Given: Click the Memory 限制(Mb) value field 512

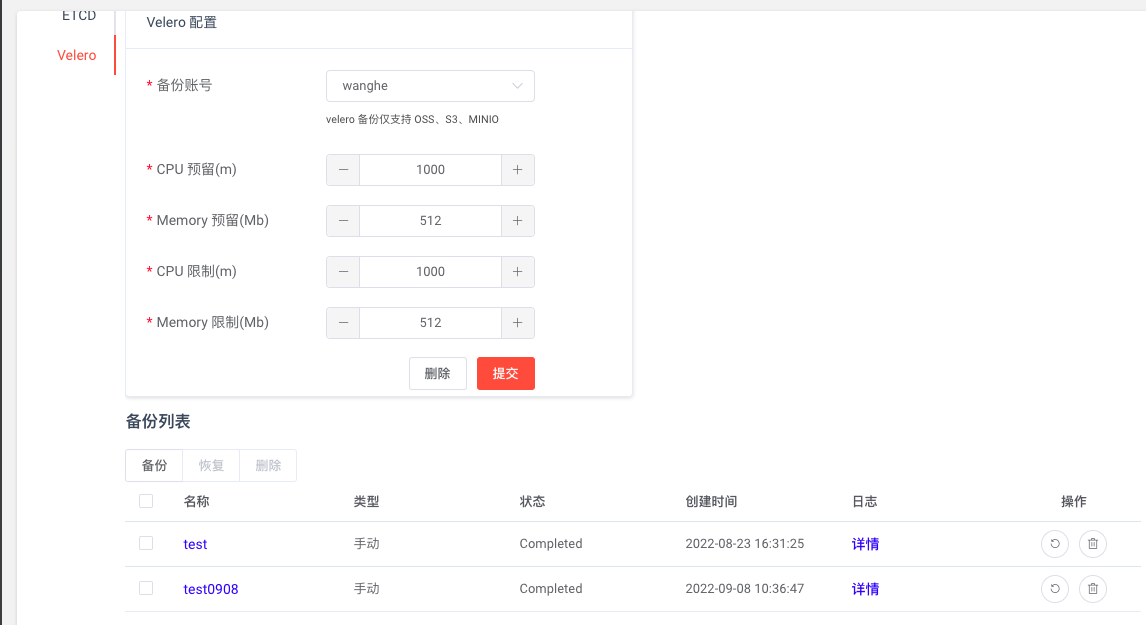Looking at the screenshot, I should click(x=430, y=323).
